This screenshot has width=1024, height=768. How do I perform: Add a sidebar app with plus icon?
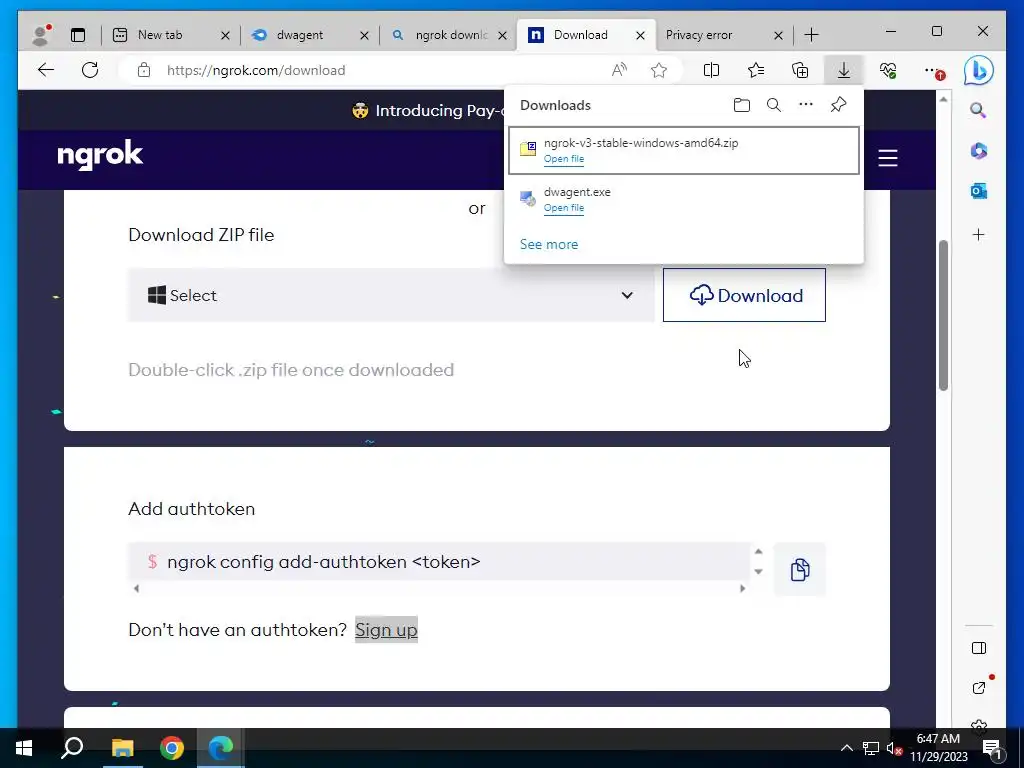(978, 234)
